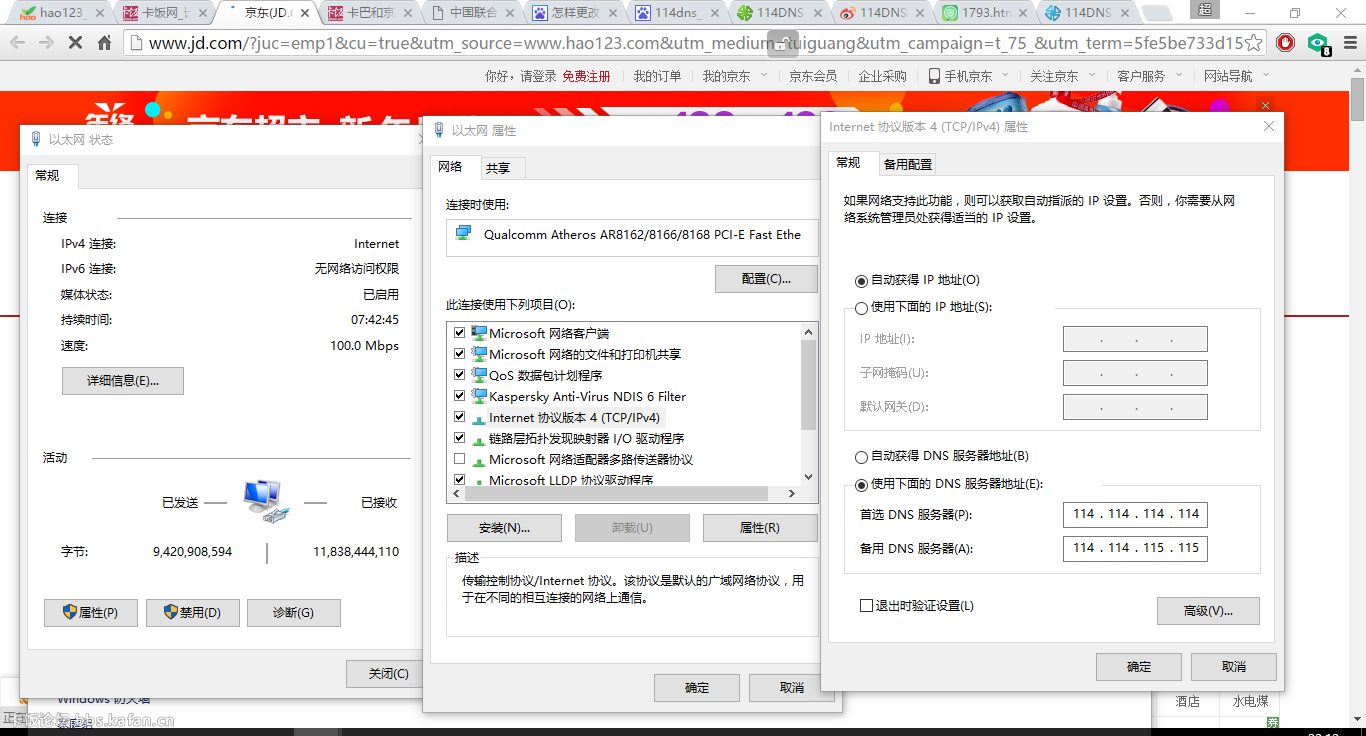This screenshot has height=736, width=1366.
Task: Open the 备用配置 tab in IPv4 properties
Action: point(907,164)
